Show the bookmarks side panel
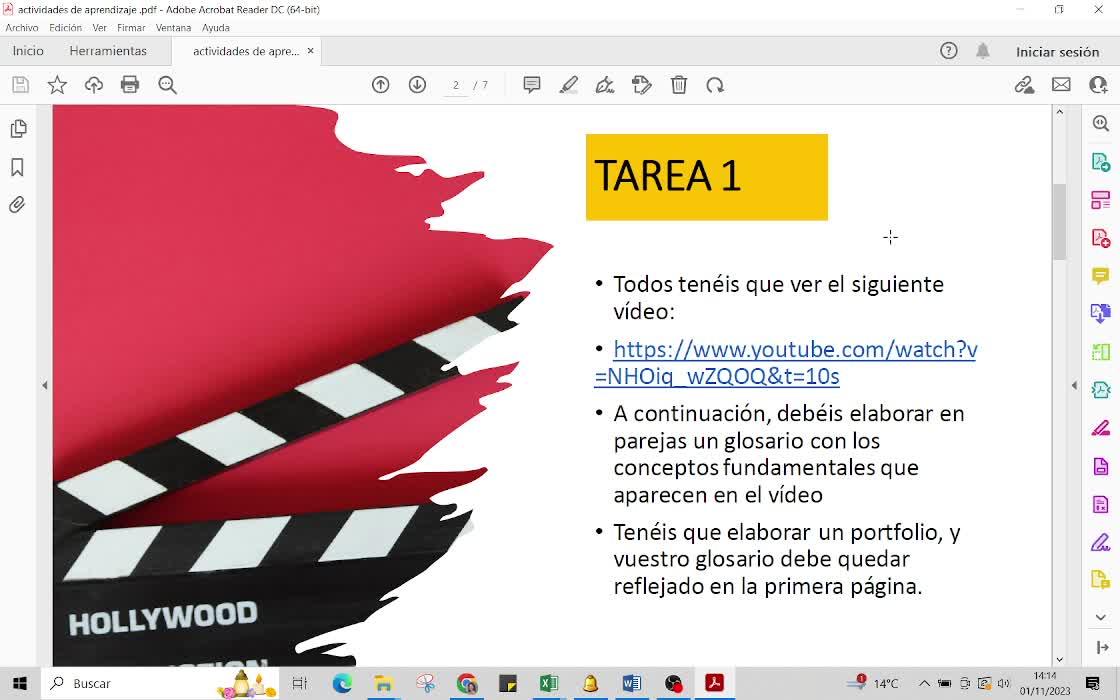Screen dimensions: 1120x700 click(x=18, y=167)
